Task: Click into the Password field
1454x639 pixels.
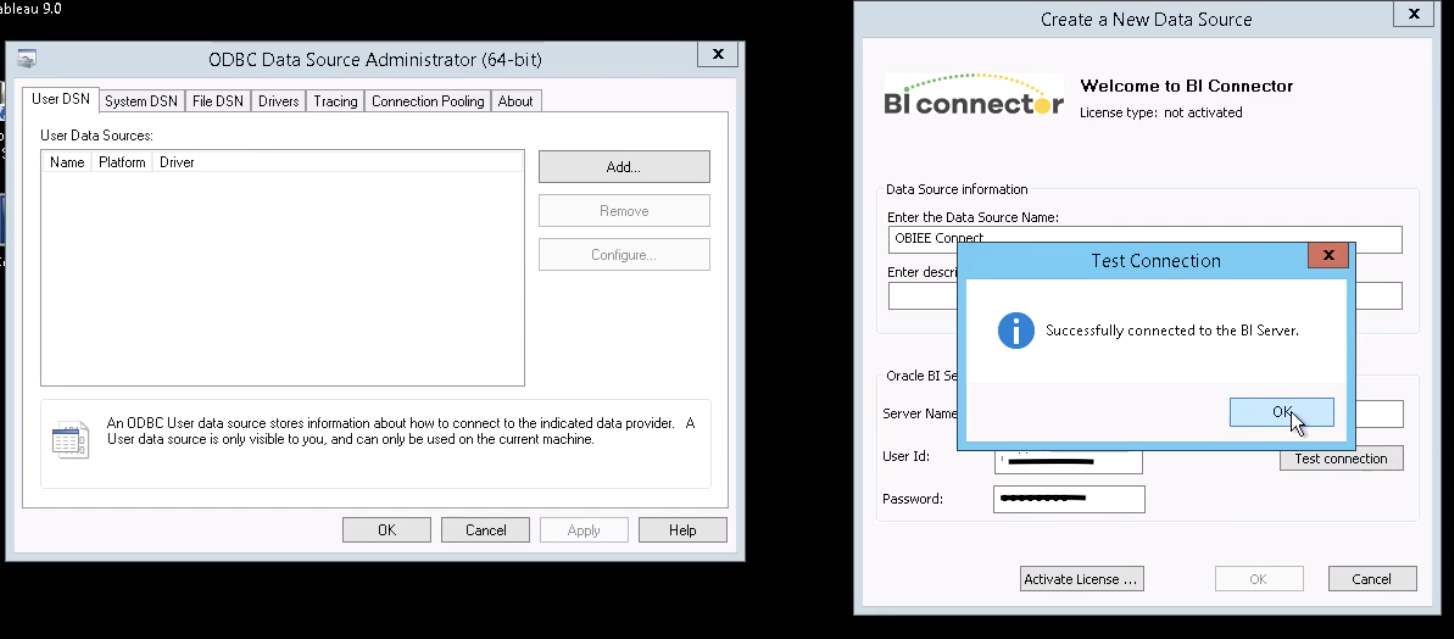Action: pyautogui.click(x=1068, y=499)
